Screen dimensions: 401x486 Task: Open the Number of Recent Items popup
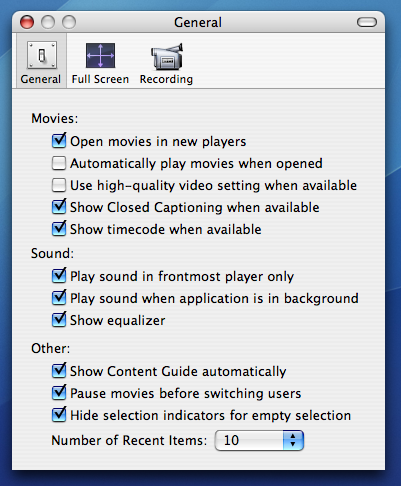pos(259,440)
